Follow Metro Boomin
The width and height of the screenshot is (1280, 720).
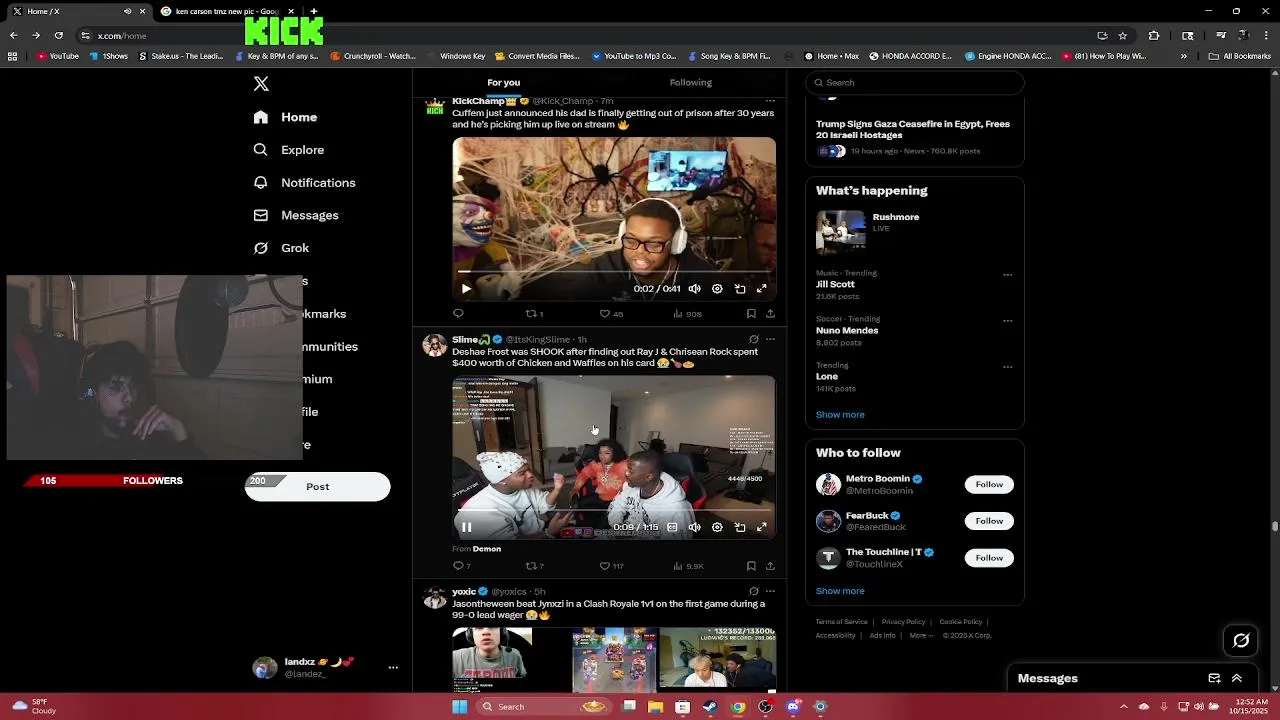(989, 484)
